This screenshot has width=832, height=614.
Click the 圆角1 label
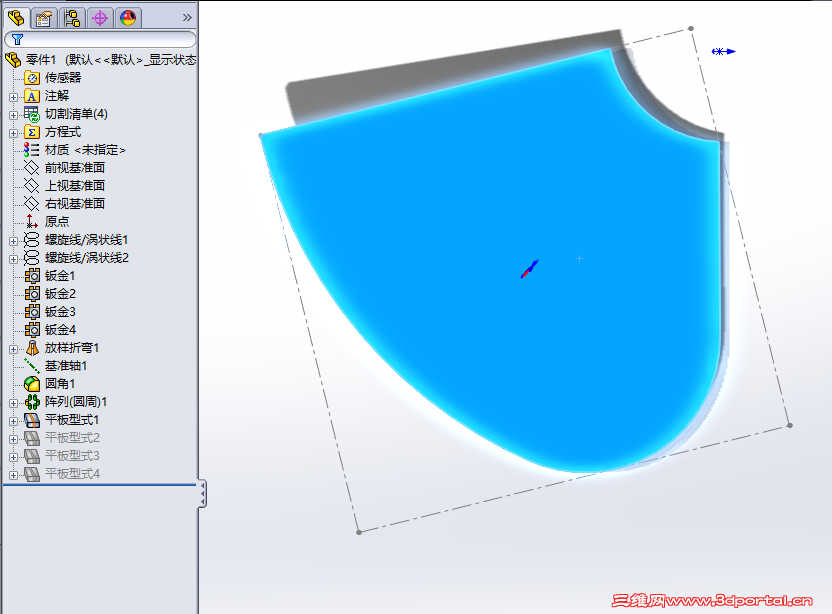pyautogui.click(x=60, y=384)
